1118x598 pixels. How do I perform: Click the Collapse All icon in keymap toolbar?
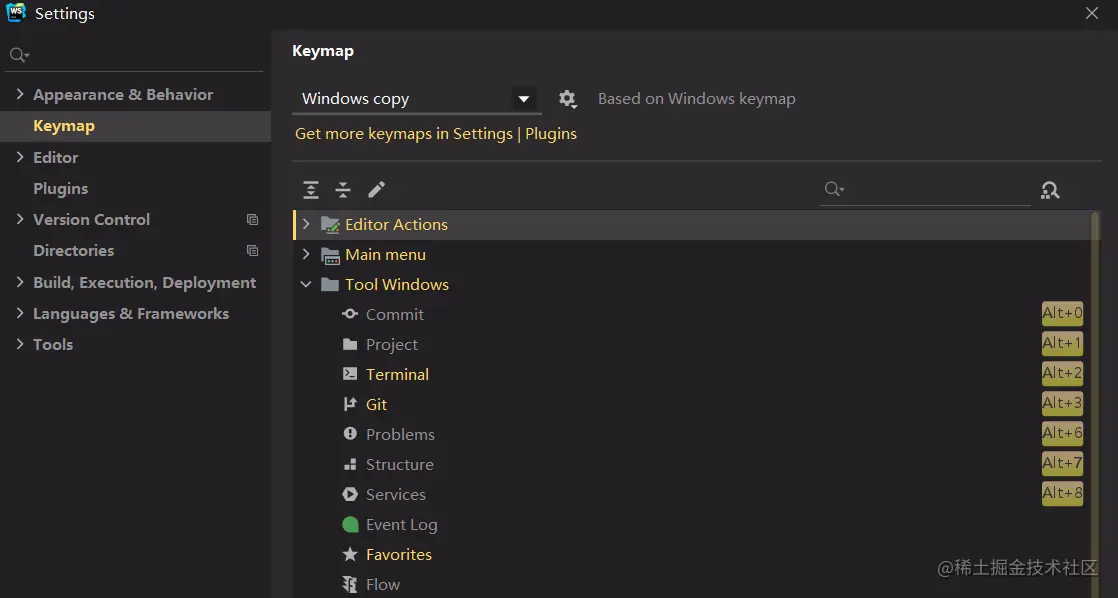tap(343, 190)
